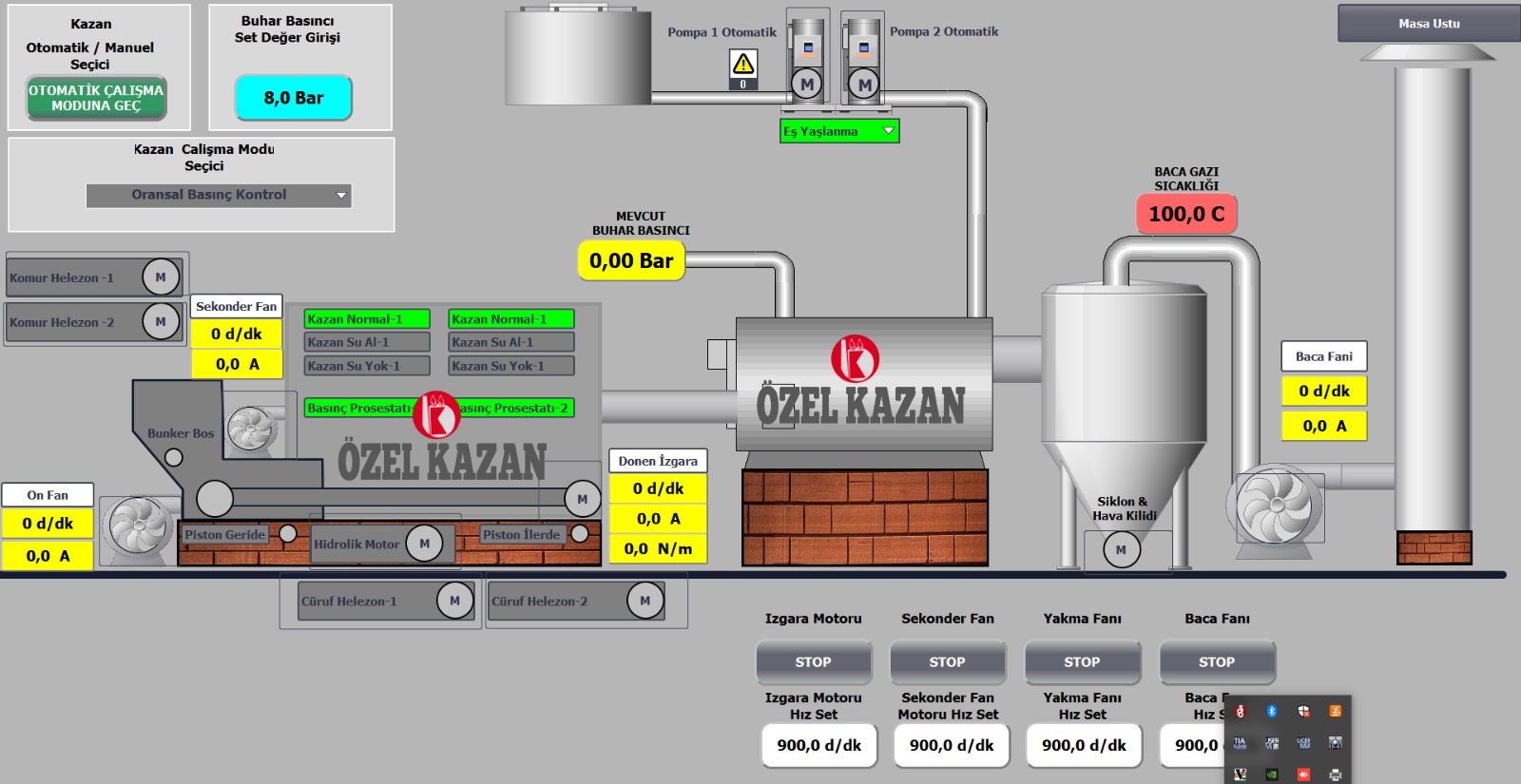Switch boiler to automatic mode with OTOMATİK ÇALIŞMA button
The image size is (1521, 784).
coord(96,98)
